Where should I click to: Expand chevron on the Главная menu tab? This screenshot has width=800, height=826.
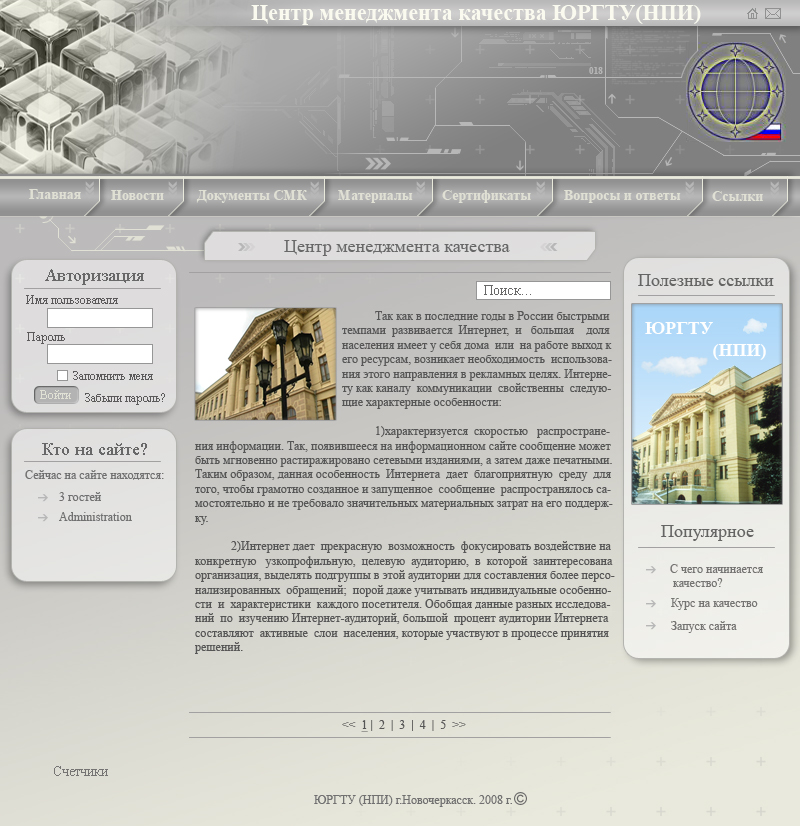(90, 187)
